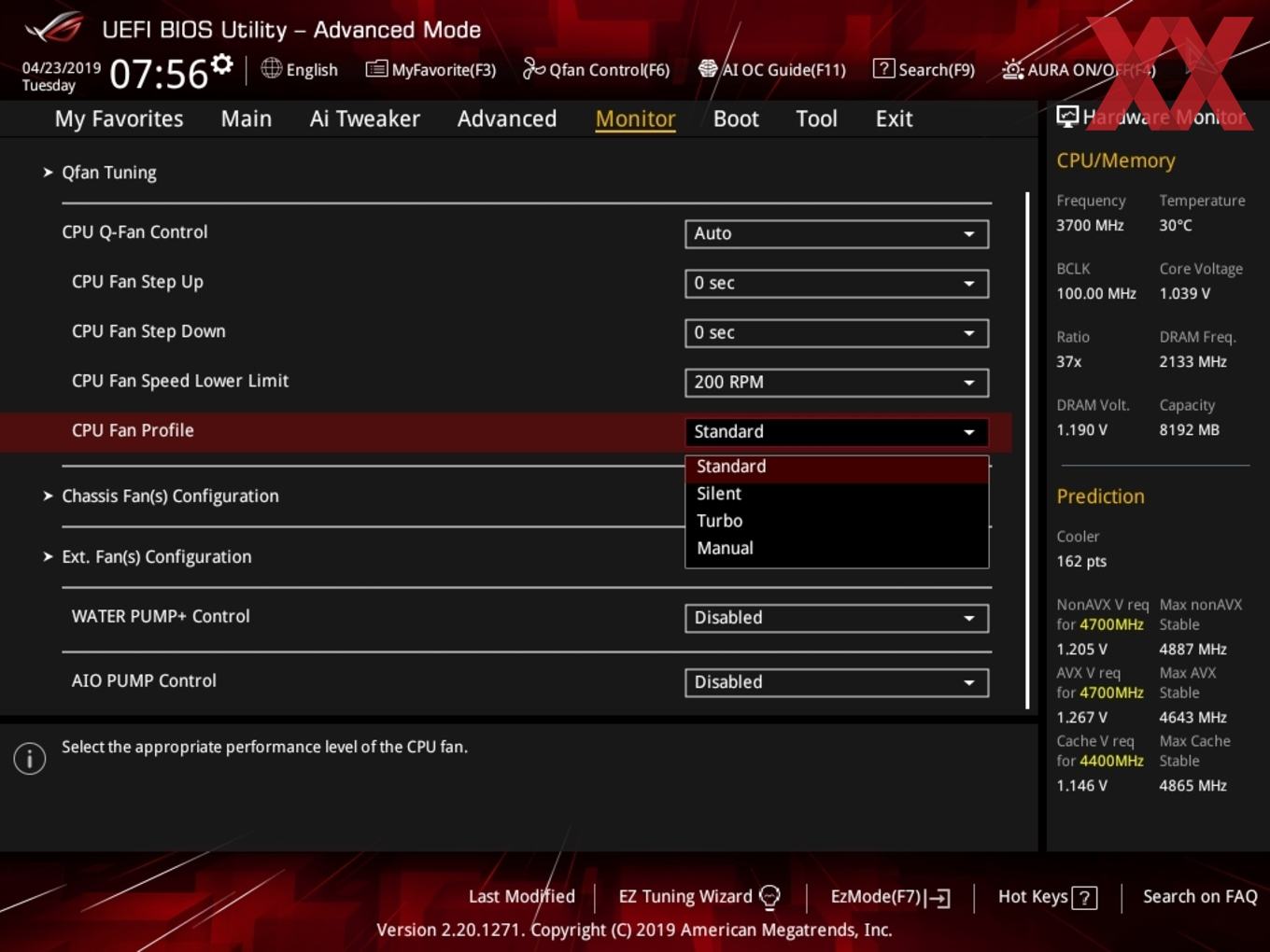Open CPU Fan Speed Lower Limit dropdown
The height and width of the screenshot is (952, 1270).
[x=837, y=382]
